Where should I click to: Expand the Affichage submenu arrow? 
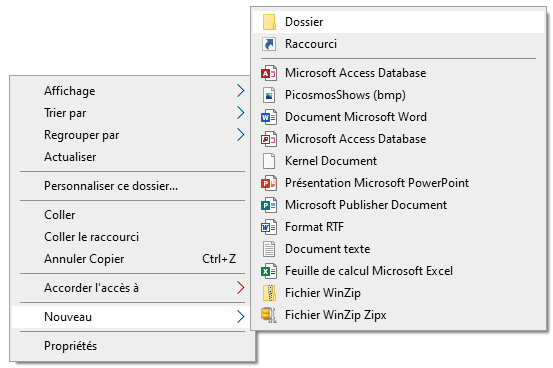241,91
